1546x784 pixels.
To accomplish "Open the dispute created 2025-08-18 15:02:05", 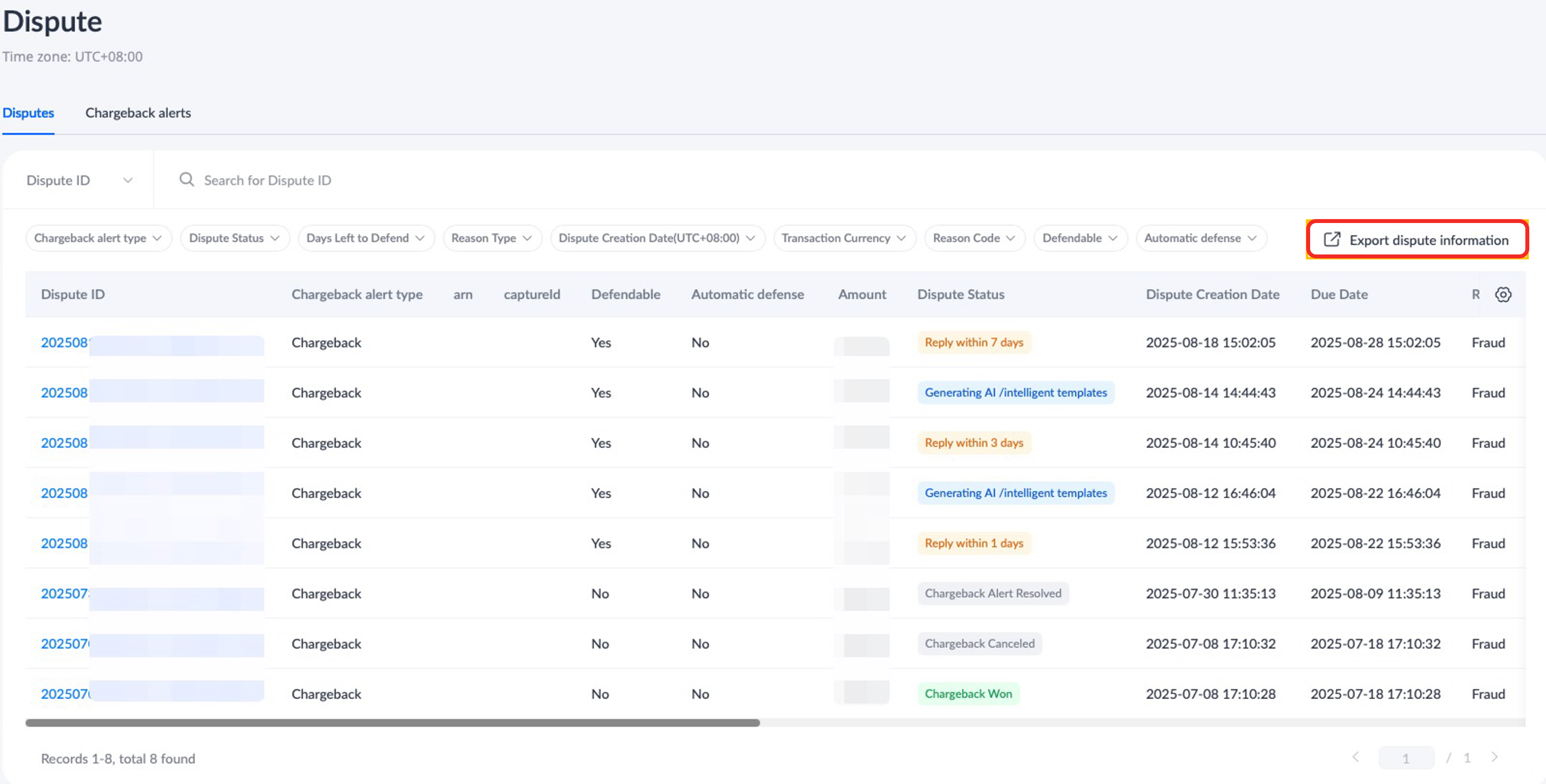I will tap(63, 342).
